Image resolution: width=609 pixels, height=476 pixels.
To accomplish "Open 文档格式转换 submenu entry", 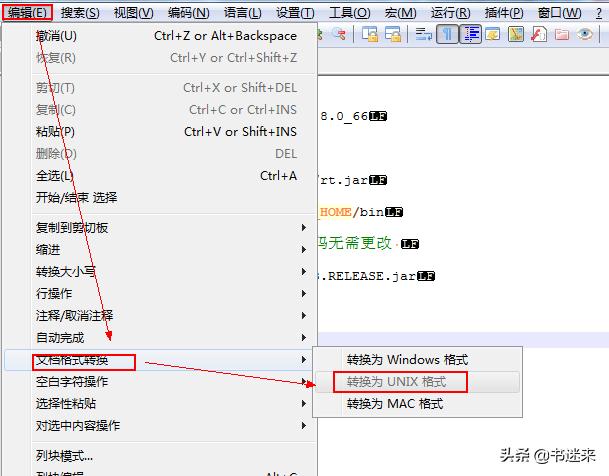I will tap(160, 360).
